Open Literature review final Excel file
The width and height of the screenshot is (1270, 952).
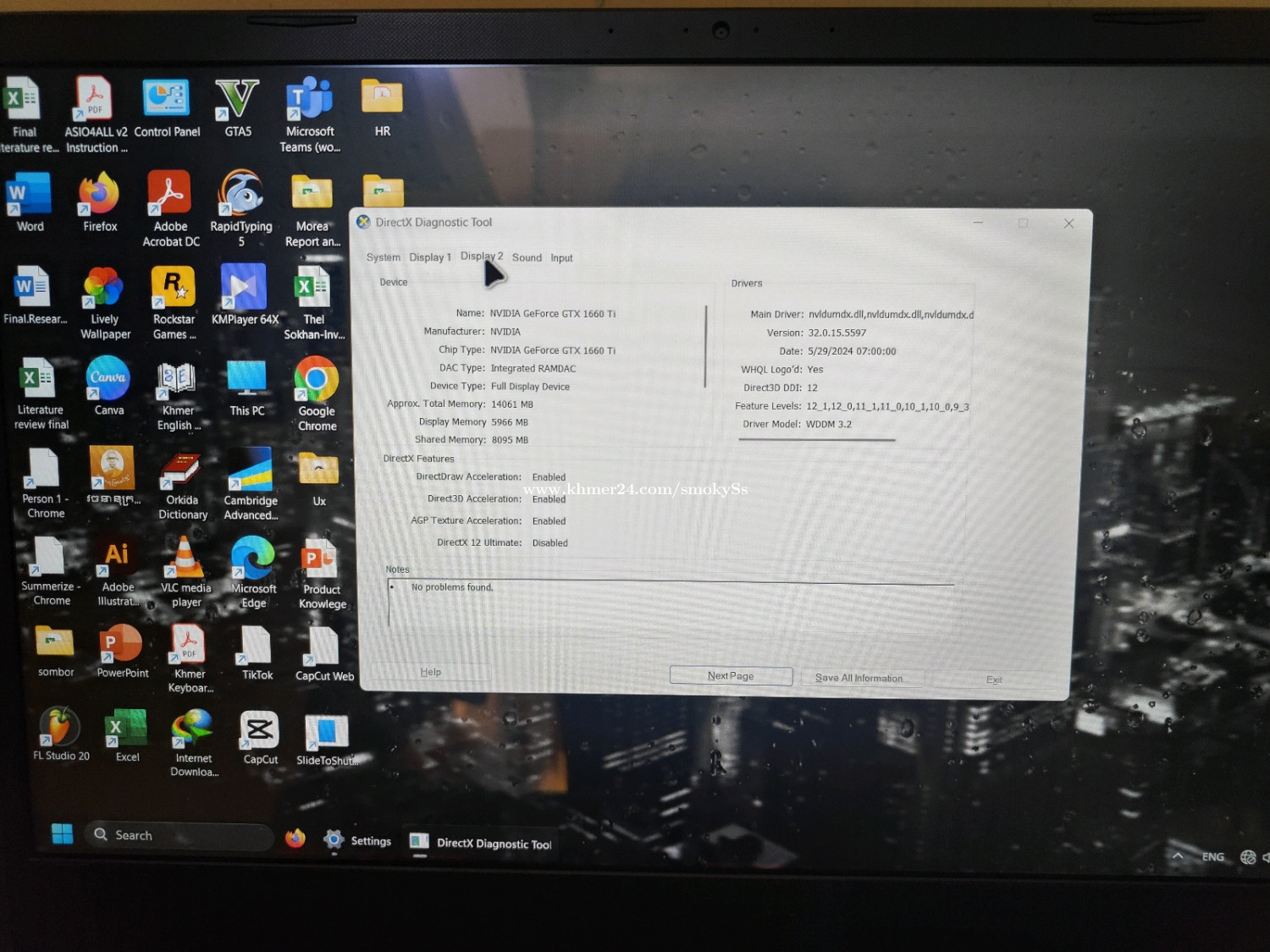click(41, 393)
